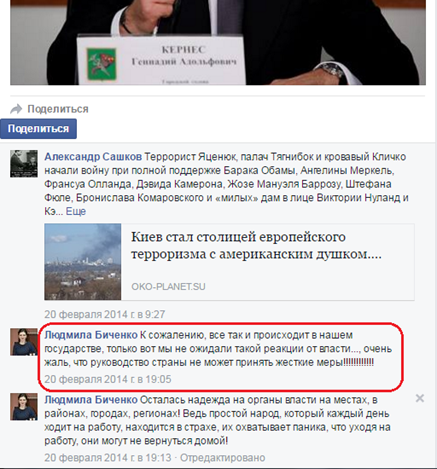437x469 pixels.
Task: Click timestamp 20 февраля 2014 в 19:05
Action: (108, 379)
